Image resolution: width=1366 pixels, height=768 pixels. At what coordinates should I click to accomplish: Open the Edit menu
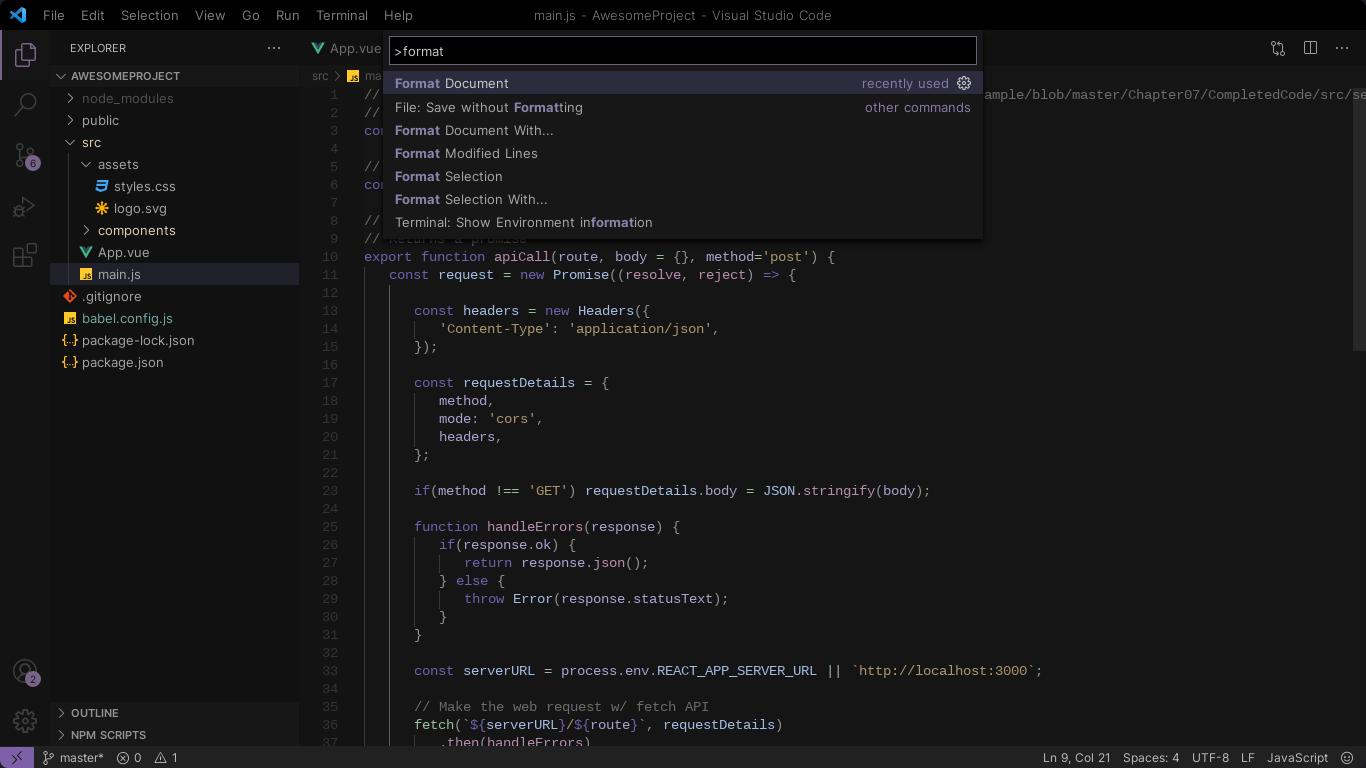(x=92, y=15)
